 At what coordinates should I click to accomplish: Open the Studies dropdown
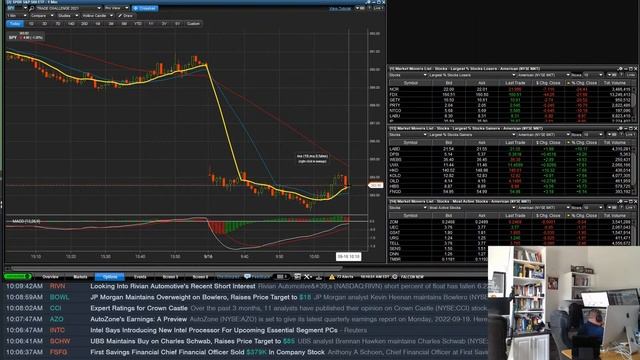[x=67, y=16]
